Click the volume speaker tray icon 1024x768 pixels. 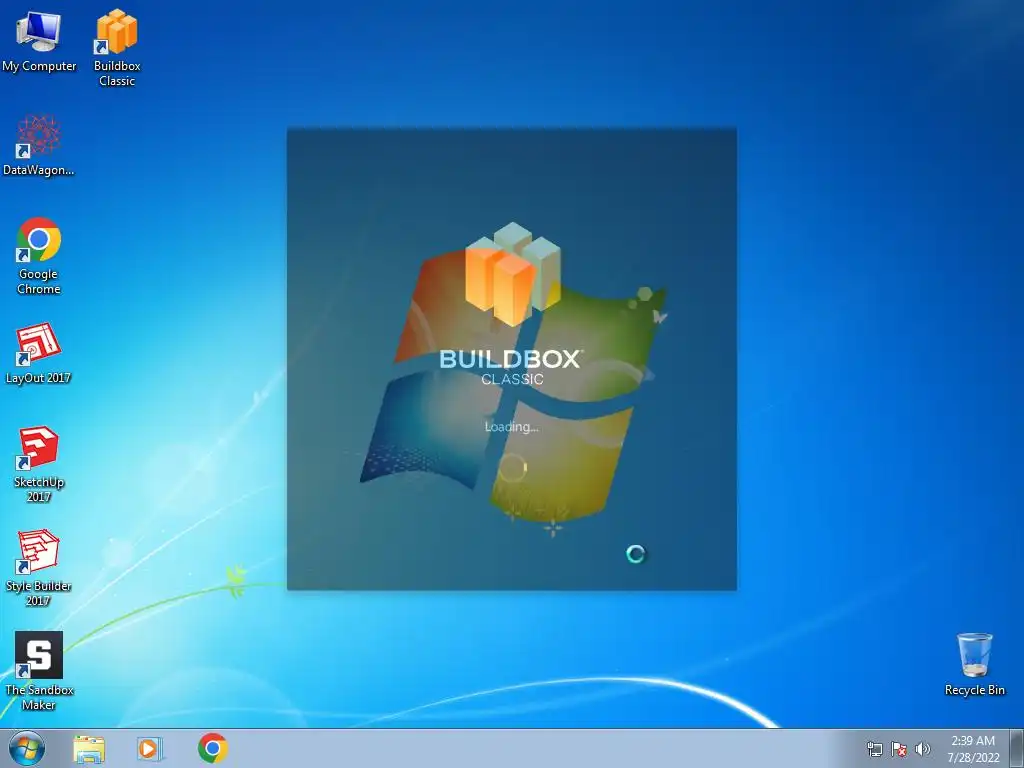922,749
